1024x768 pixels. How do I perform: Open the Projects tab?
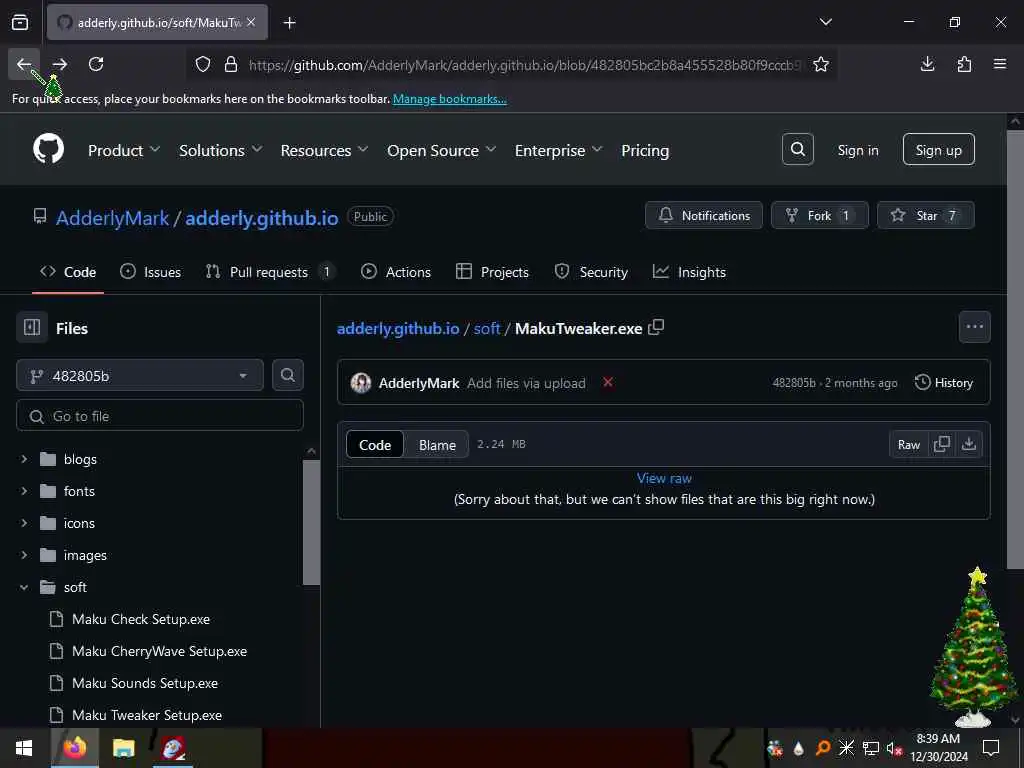pyautogui.click(x=492, y=272)
